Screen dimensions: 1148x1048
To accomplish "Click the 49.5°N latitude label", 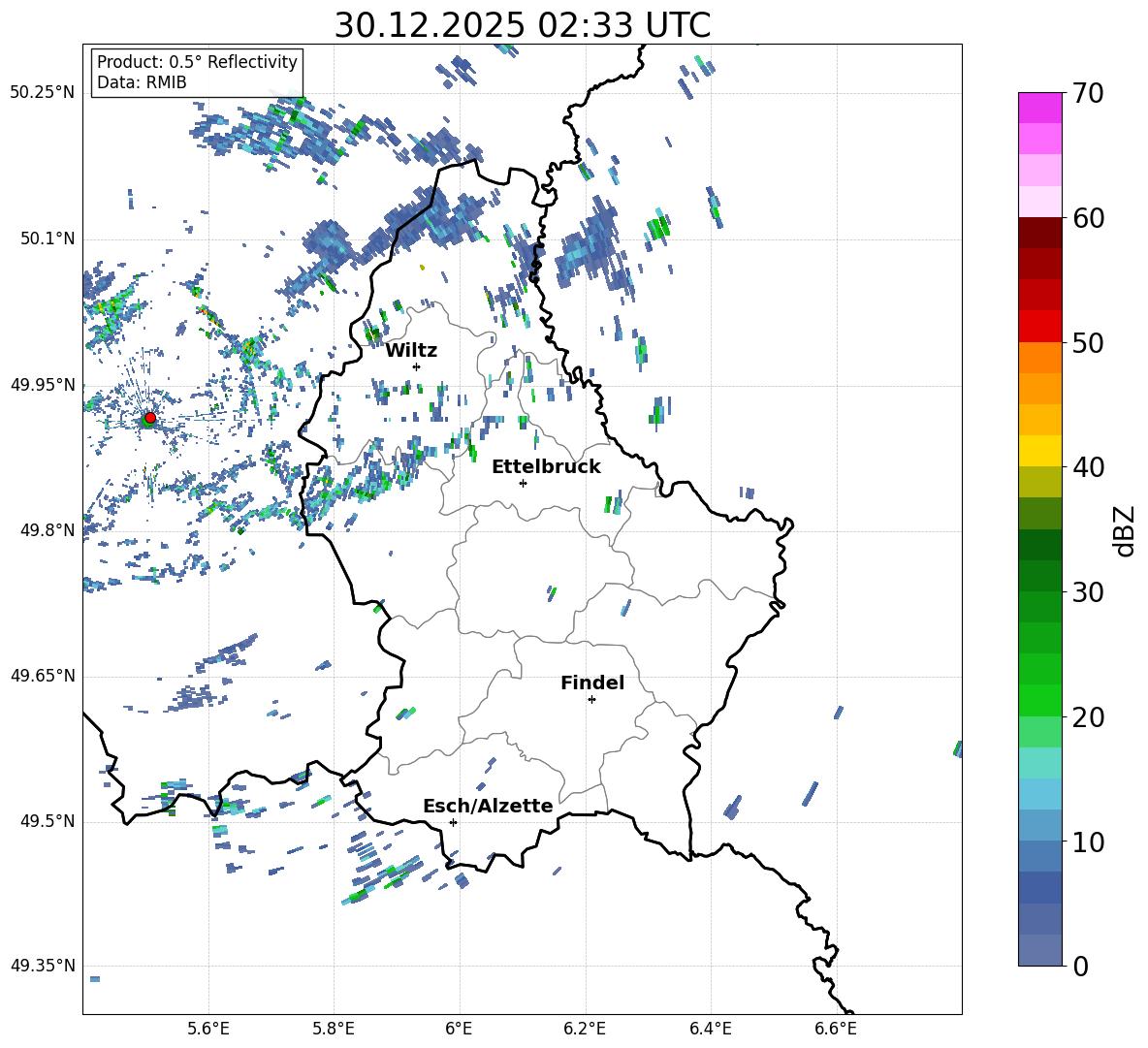I will (47, 820).
